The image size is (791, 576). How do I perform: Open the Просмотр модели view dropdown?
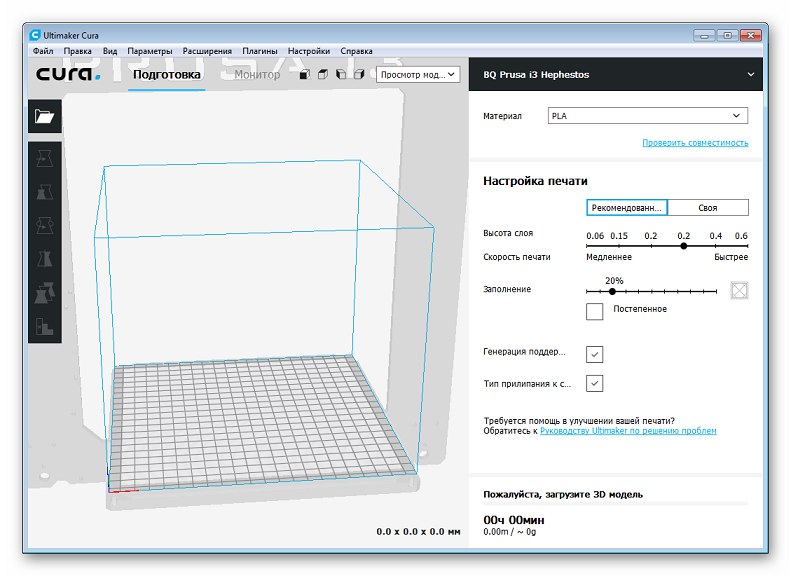418,75
